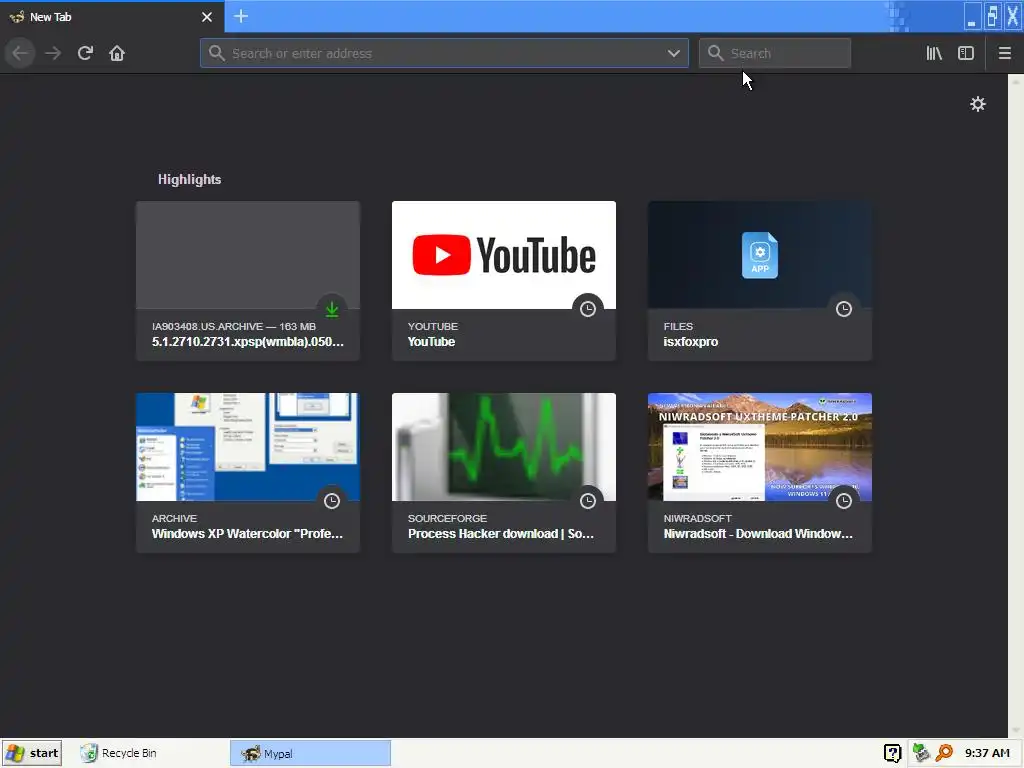Click 'Windows XP Watercolor "Profe...' title
This screenshot has height=768, width=1024.
coord(247,534)
